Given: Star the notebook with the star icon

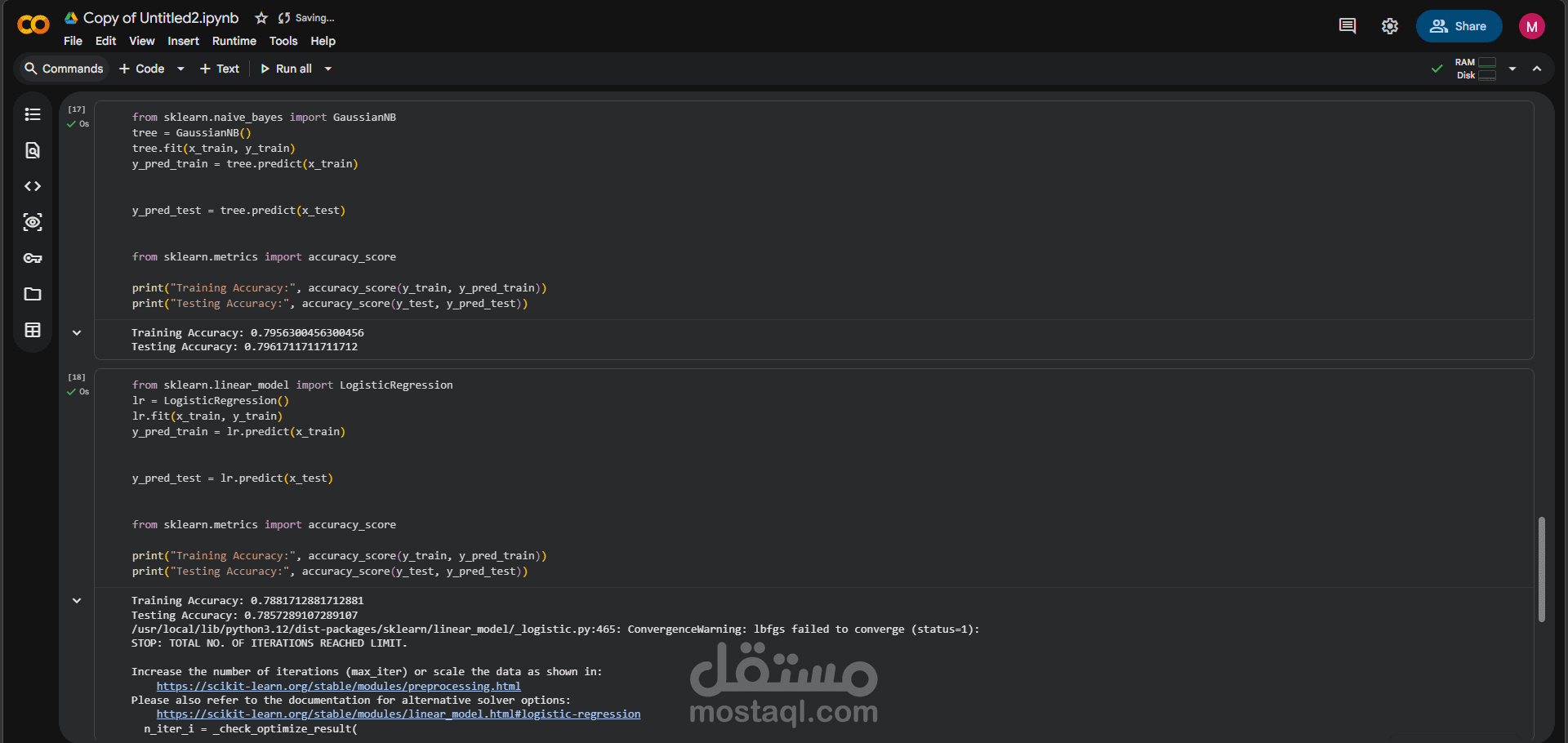Looking at the screenshot, I should (x=261, y=18).
